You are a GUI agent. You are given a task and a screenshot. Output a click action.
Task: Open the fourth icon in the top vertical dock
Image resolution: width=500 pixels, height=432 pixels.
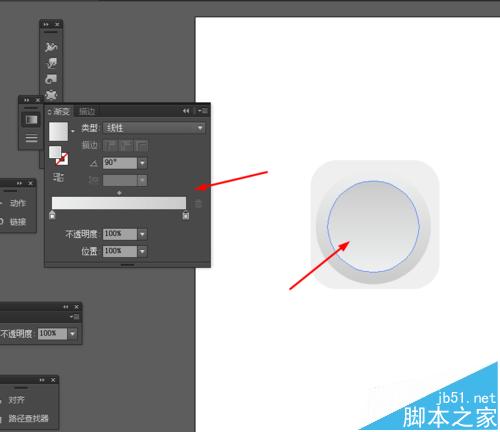point(51,95)
